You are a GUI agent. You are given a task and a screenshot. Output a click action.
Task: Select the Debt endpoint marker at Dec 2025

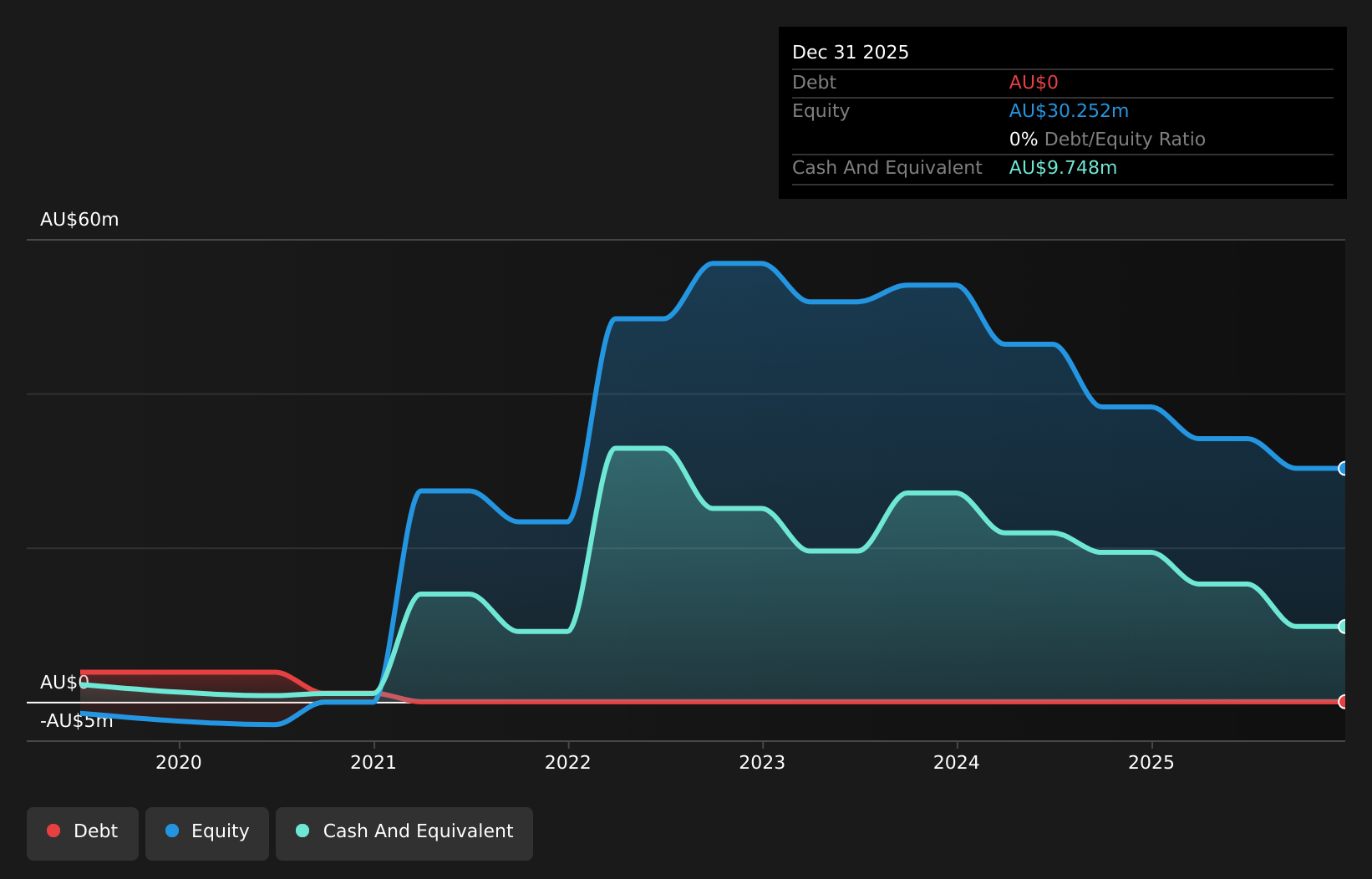1344,702
